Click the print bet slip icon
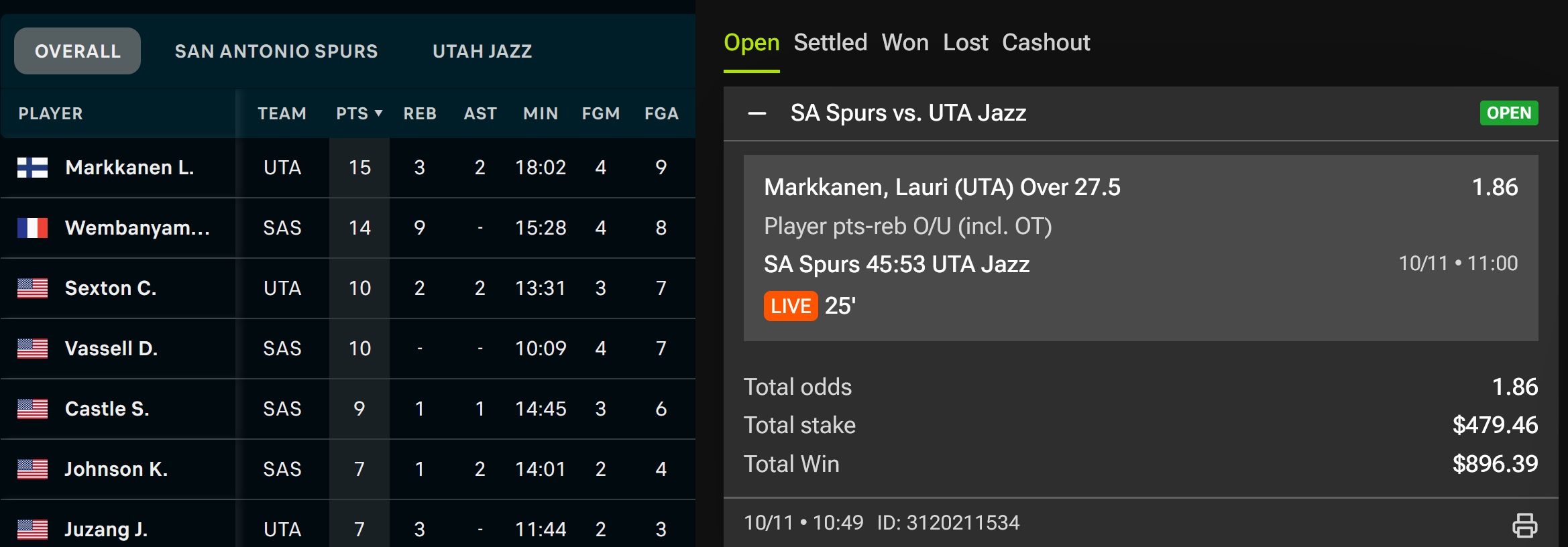 pos(1524,525)
